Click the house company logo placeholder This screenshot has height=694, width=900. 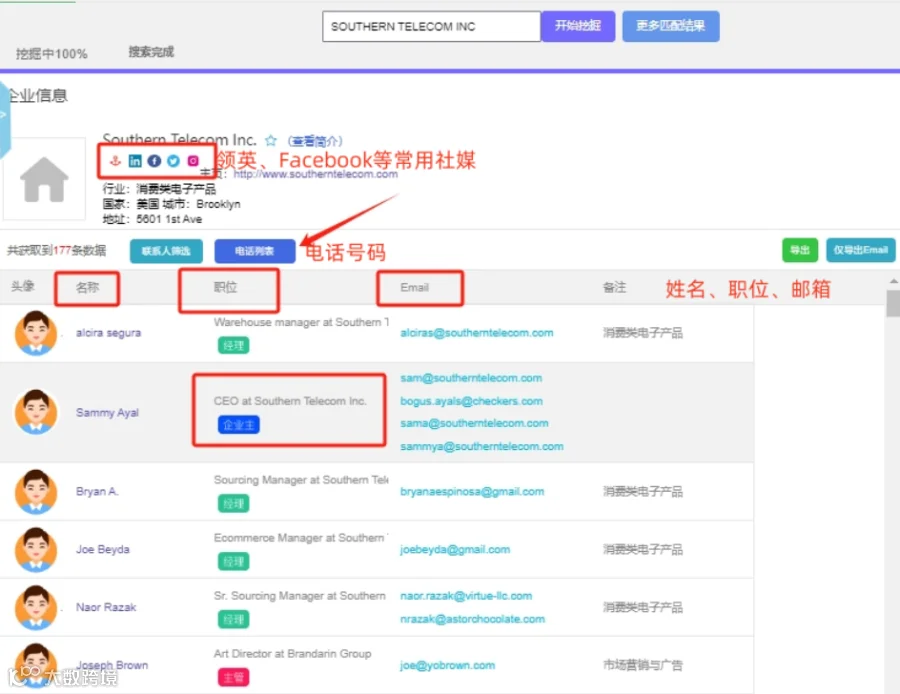tap(44, 179)
